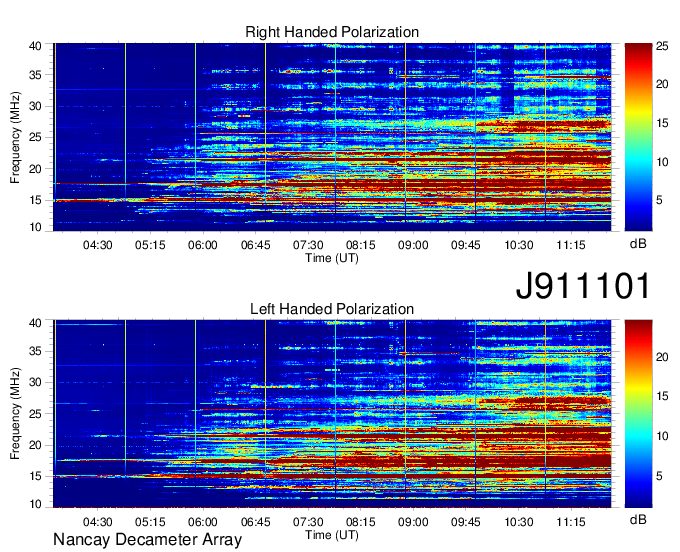The height and width of the screenshot is (552, 680).
Task: Click the 25 value on the top color bar
Action: click(x=662, y=46)
